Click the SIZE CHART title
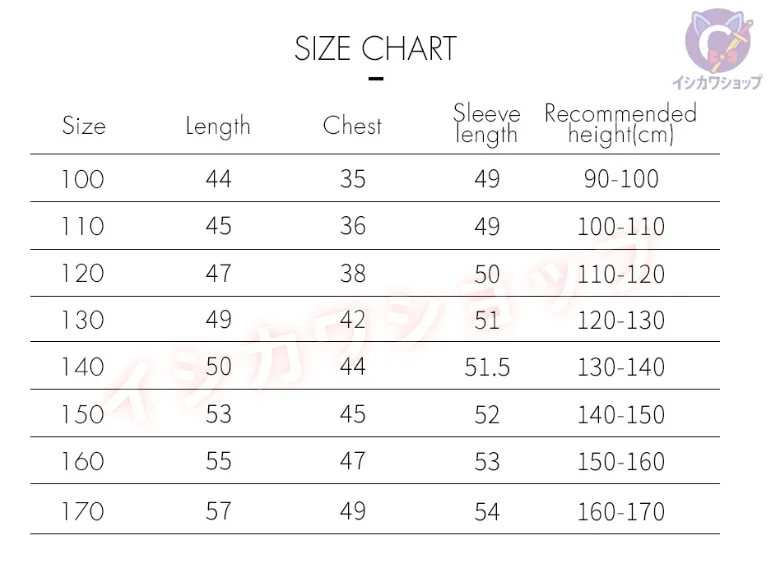 (x=375, y=49)
